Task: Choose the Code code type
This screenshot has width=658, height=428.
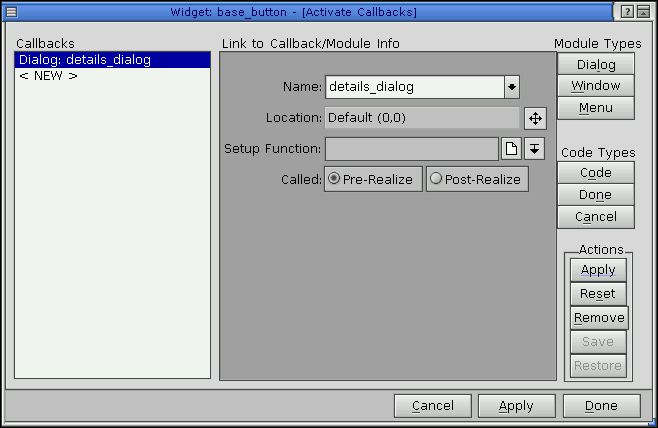Action: 596,173
